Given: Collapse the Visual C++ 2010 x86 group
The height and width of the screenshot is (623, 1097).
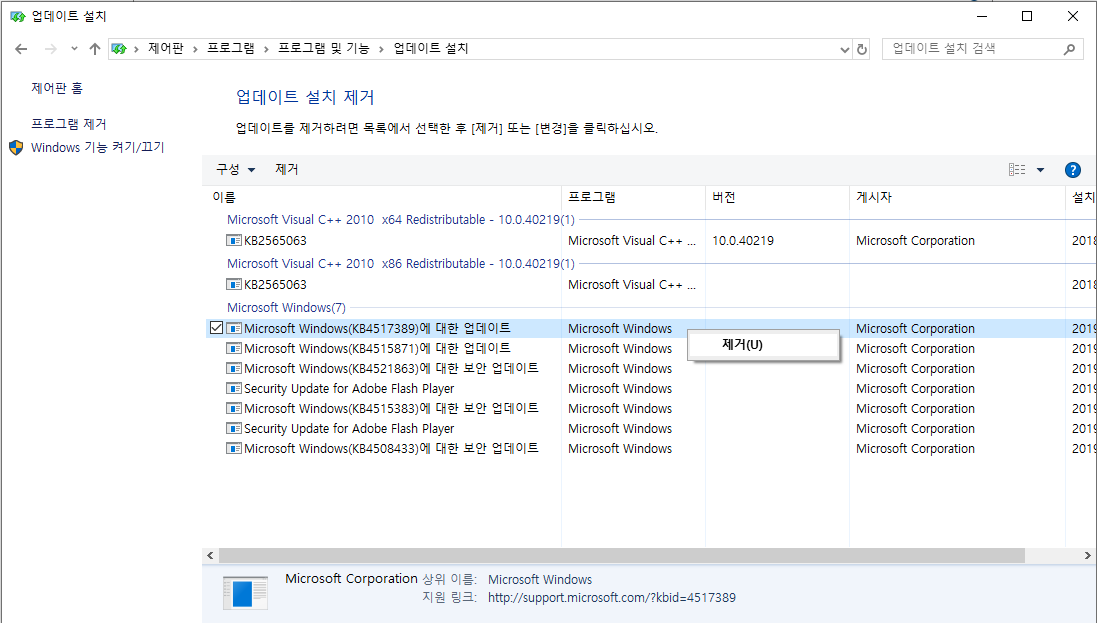Looking at the screenshot, I should coord(401,264).
